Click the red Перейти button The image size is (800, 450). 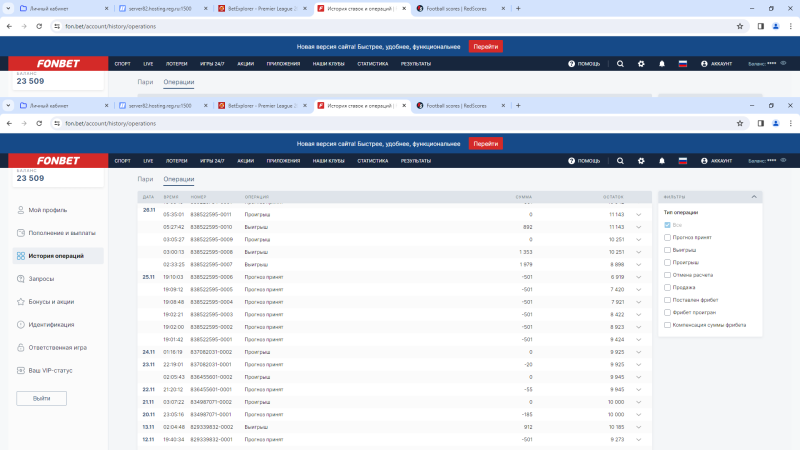485,143
